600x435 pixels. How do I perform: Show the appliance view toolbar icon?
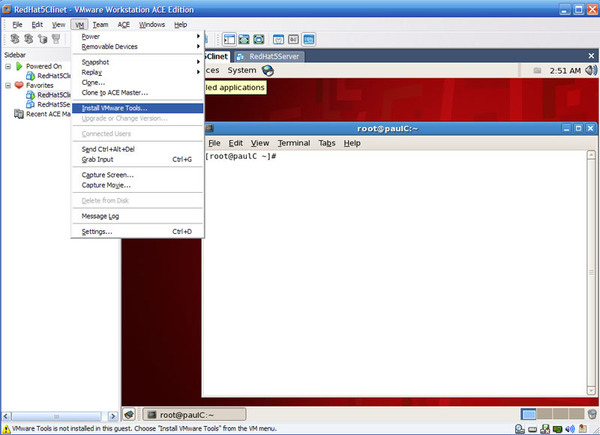click(293, 39)
